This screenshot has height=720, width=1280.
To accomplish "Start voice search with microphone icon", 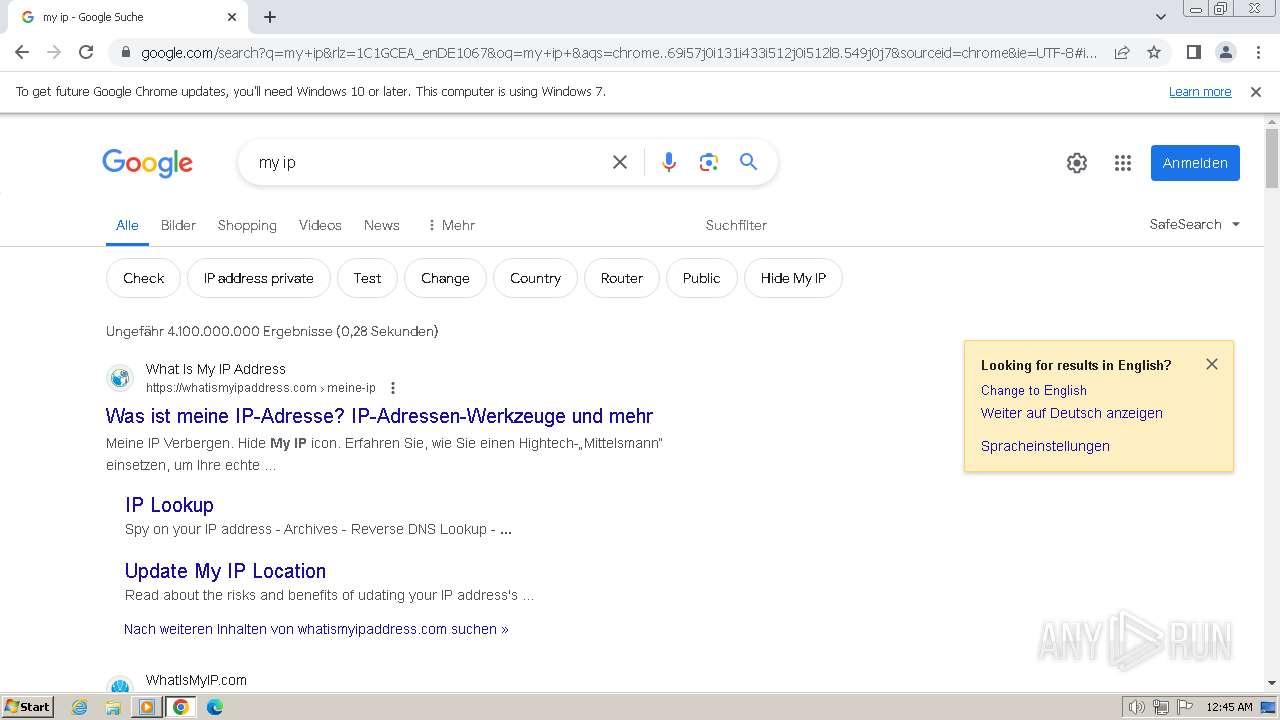I will [x=669, y=162].
